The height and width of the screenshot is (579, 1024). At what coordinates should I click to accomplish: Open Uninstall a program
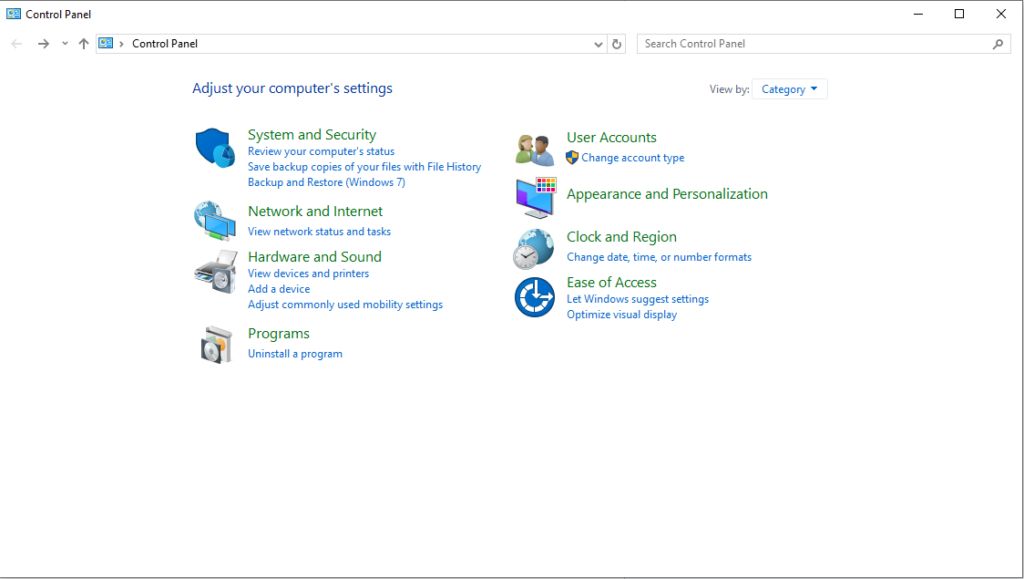point(295,353)
